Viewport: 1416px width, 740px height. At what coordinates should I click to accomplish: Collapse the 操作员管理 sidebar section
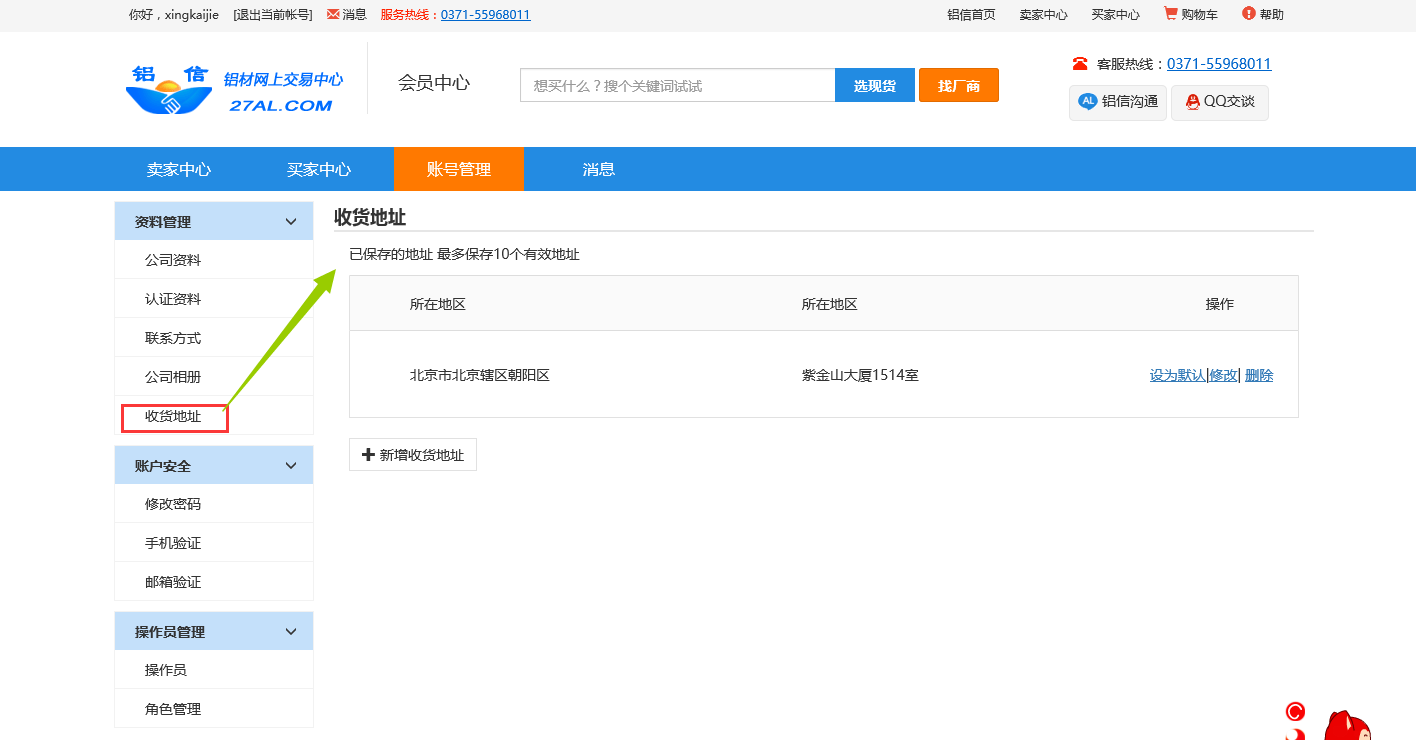(291, 632)
